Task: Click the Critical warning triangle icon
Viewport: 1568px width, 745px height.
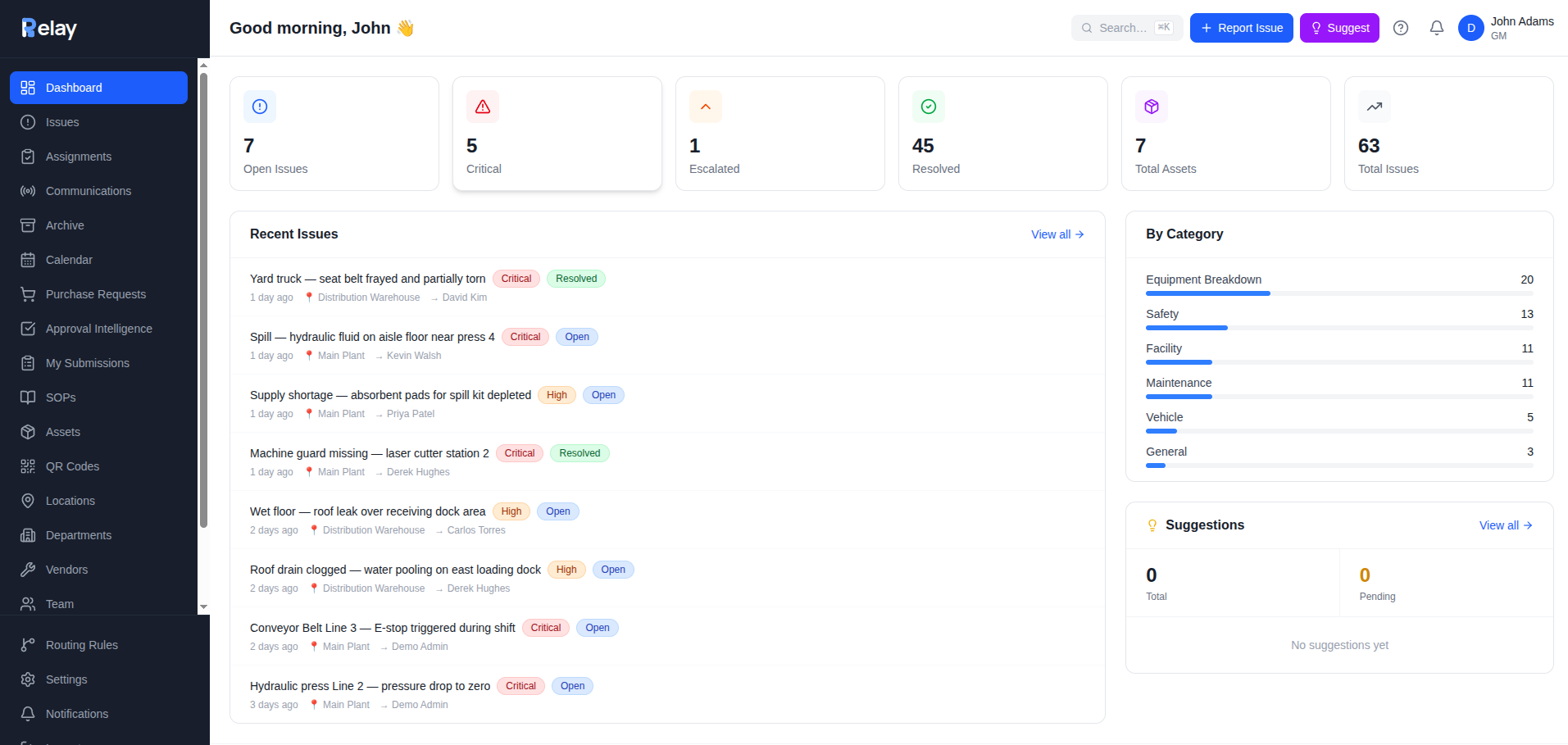Action: (x=483, y=107)
